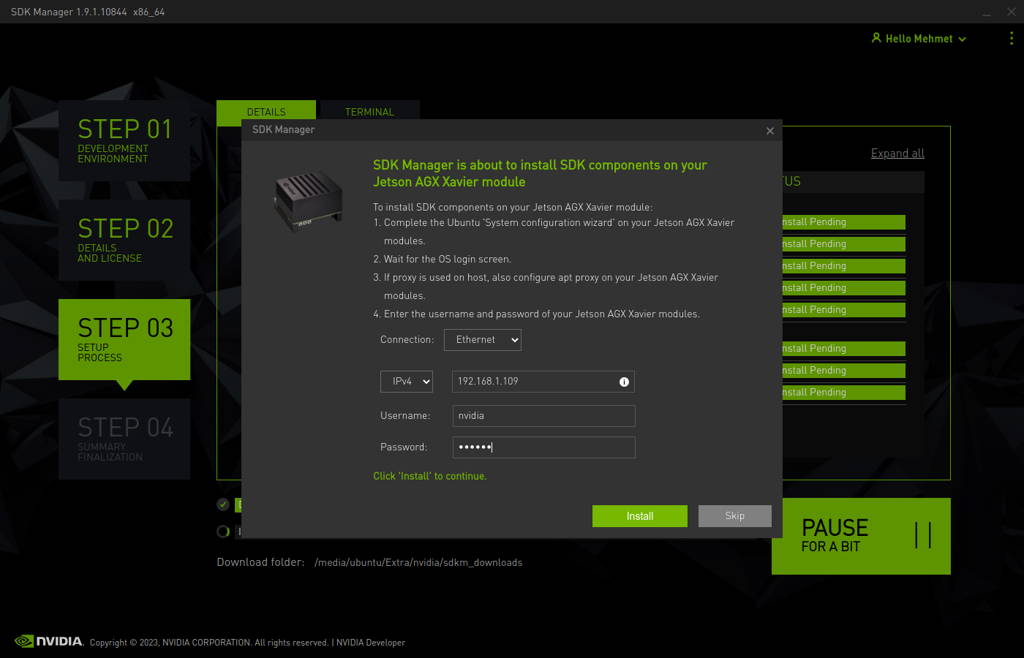Click the Expand all link
The width and height of the screenshot is (1024, 658).
897,153
